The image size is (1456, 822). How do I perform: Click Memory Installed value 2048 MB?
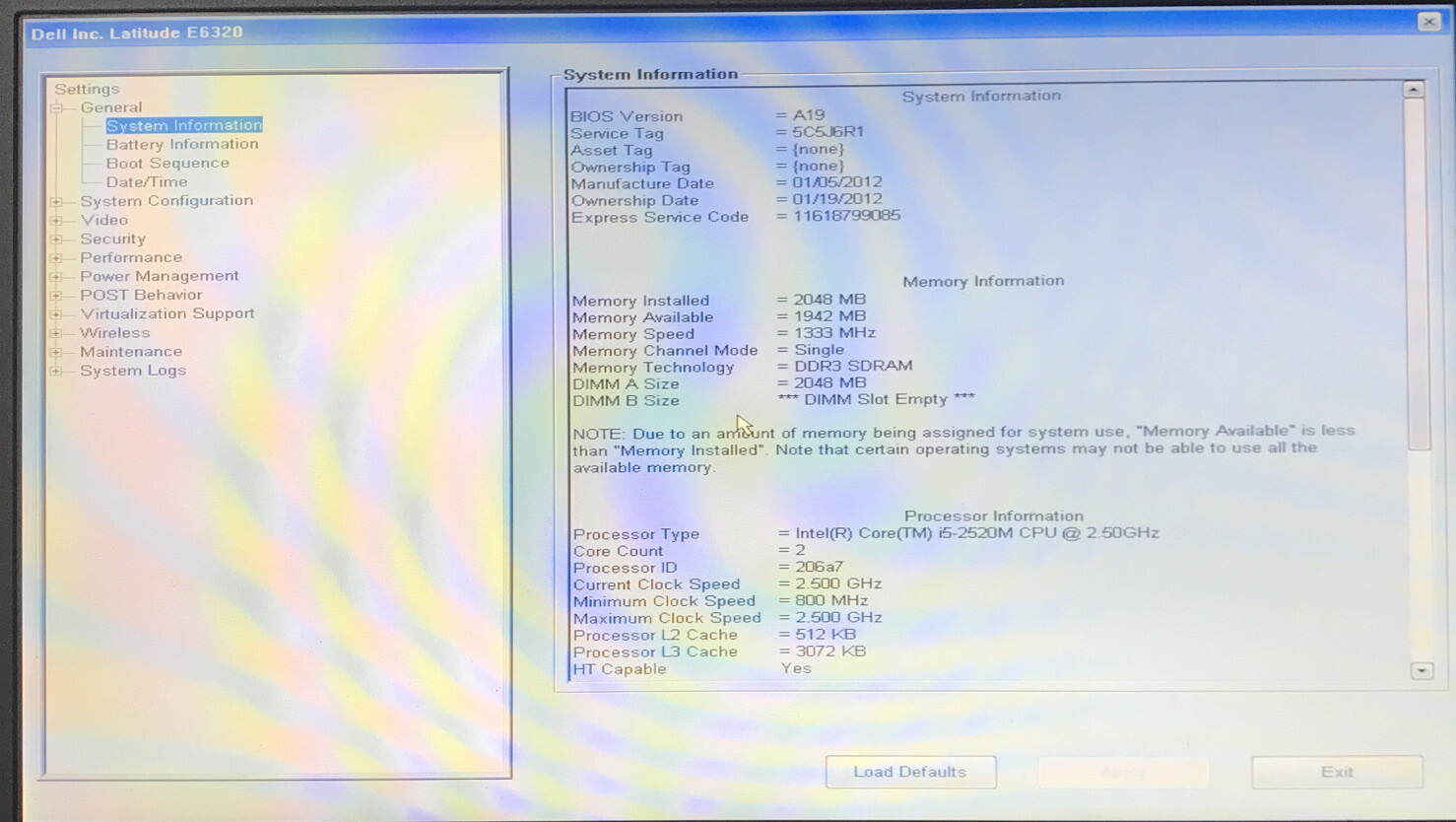pyautogui.click(x=829, y=300)
